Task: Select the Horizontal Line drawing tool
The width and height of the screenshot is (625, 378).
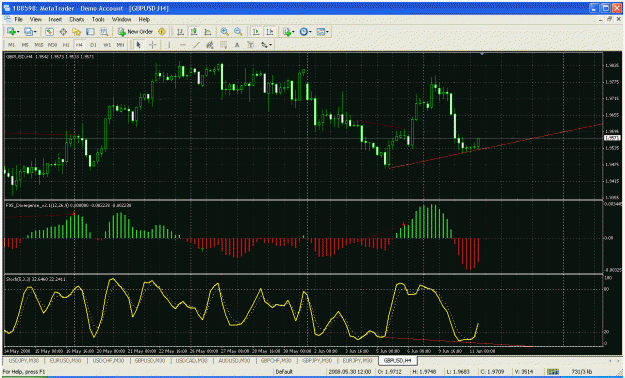Action: 183,45
